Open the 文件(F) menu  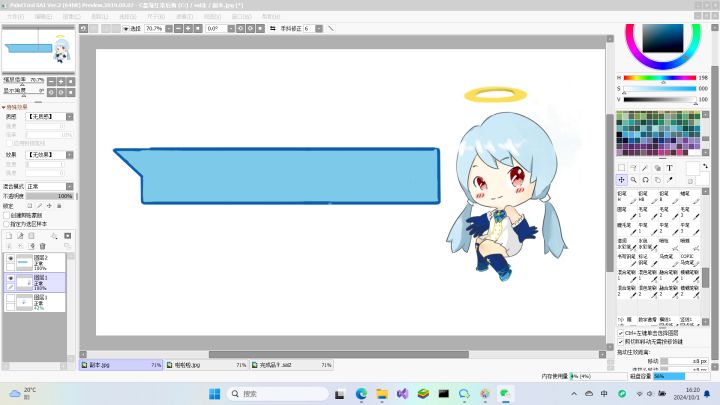[15, 17]
